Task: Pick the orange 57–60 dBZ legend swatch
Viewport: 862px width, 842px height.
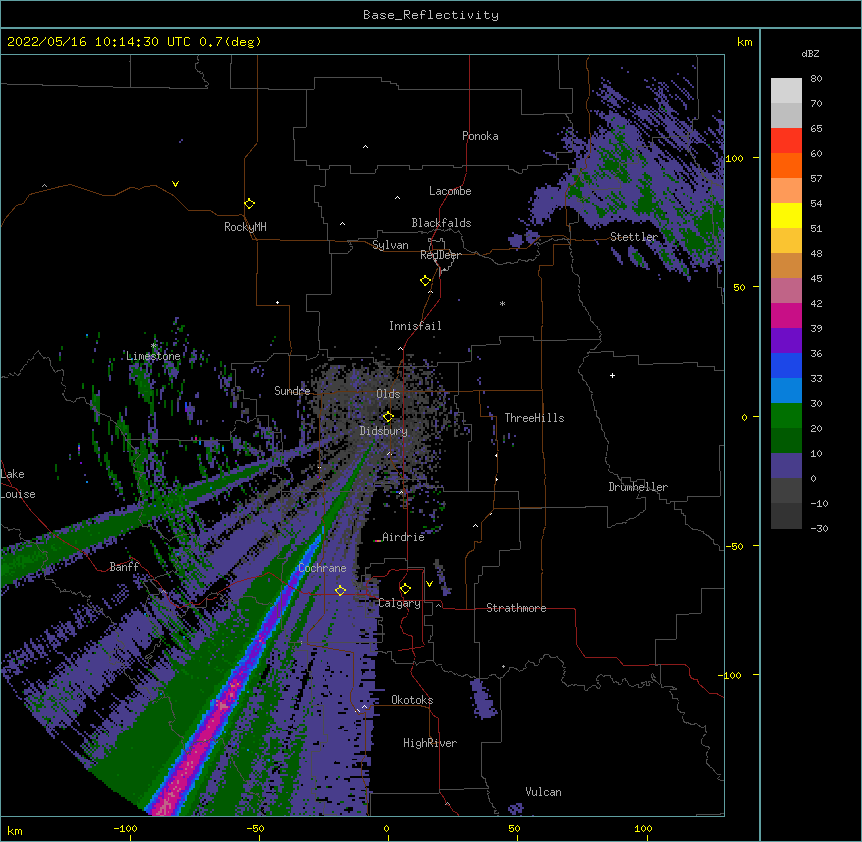Action: click(x=786, y=165)
